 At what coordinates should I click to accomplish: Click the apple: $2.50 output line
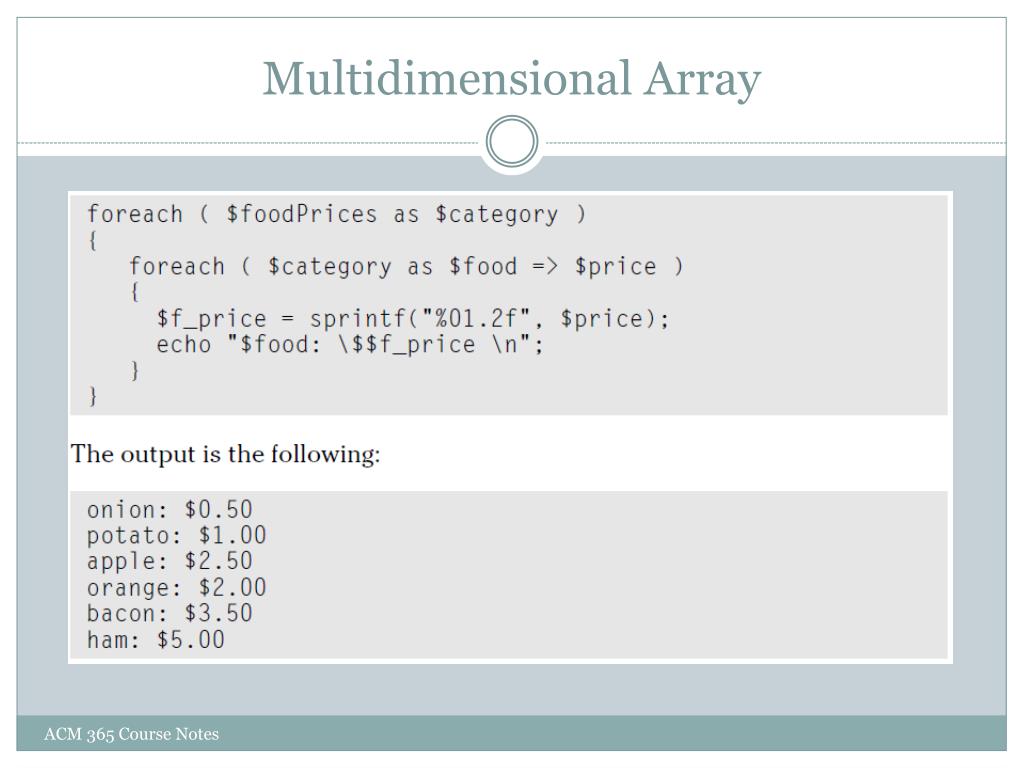pyautogui.click(x=170, y=561)
